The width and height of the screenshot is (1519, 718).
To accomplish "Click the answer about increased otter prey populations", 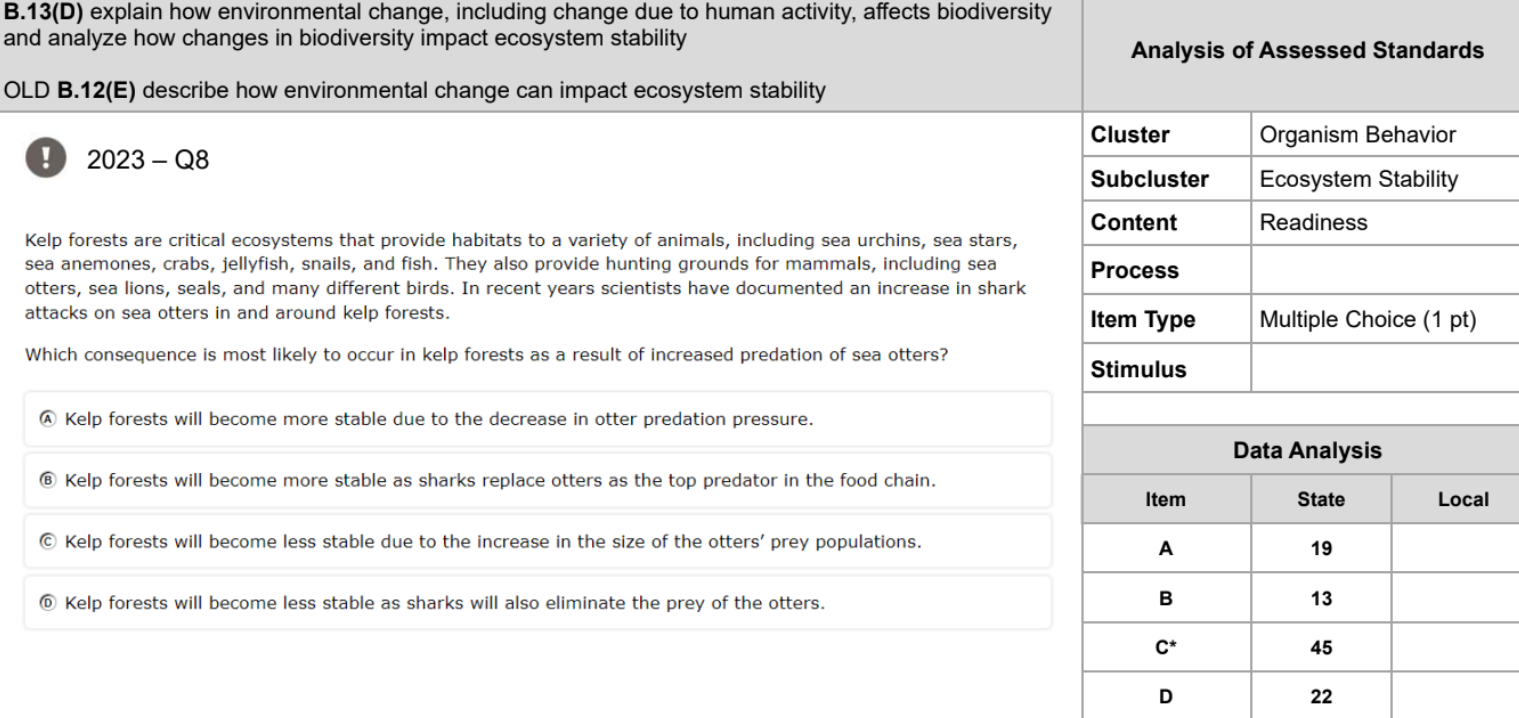I will tap(538, 542).
